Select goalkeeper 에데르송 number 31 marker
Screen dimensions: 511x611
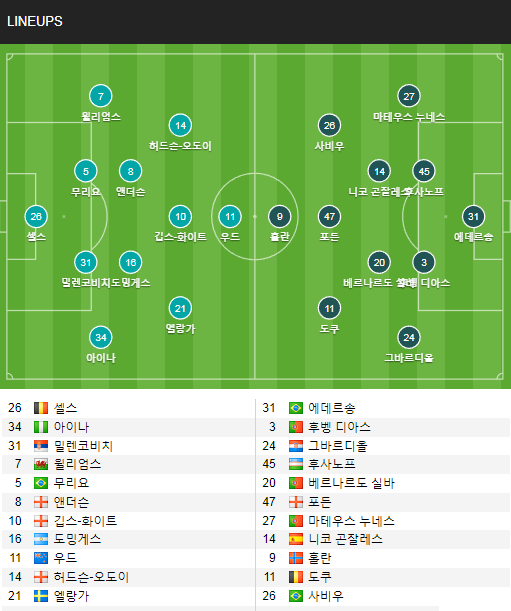click(x=473, y=216)
